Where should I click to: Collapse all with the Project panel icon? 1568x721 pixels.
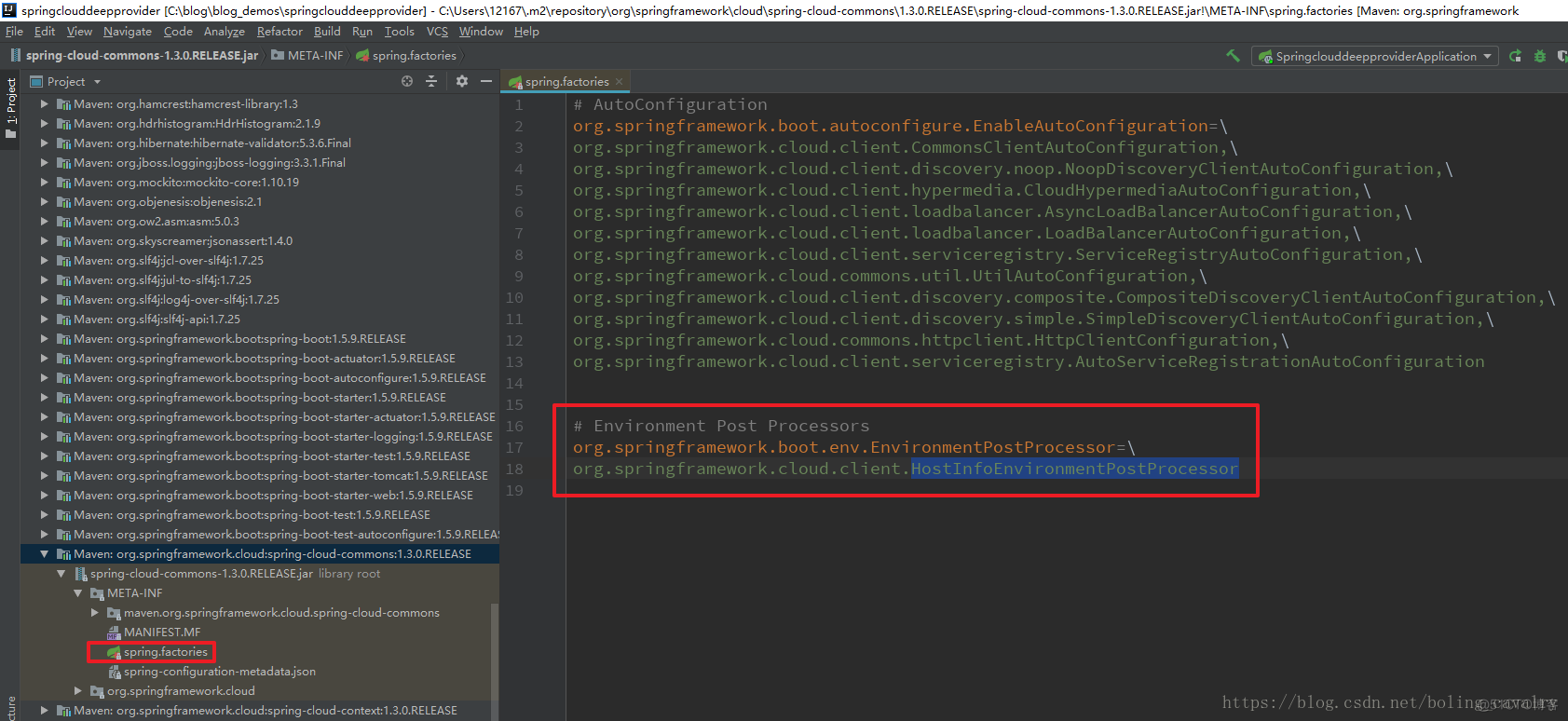[431, 82]
